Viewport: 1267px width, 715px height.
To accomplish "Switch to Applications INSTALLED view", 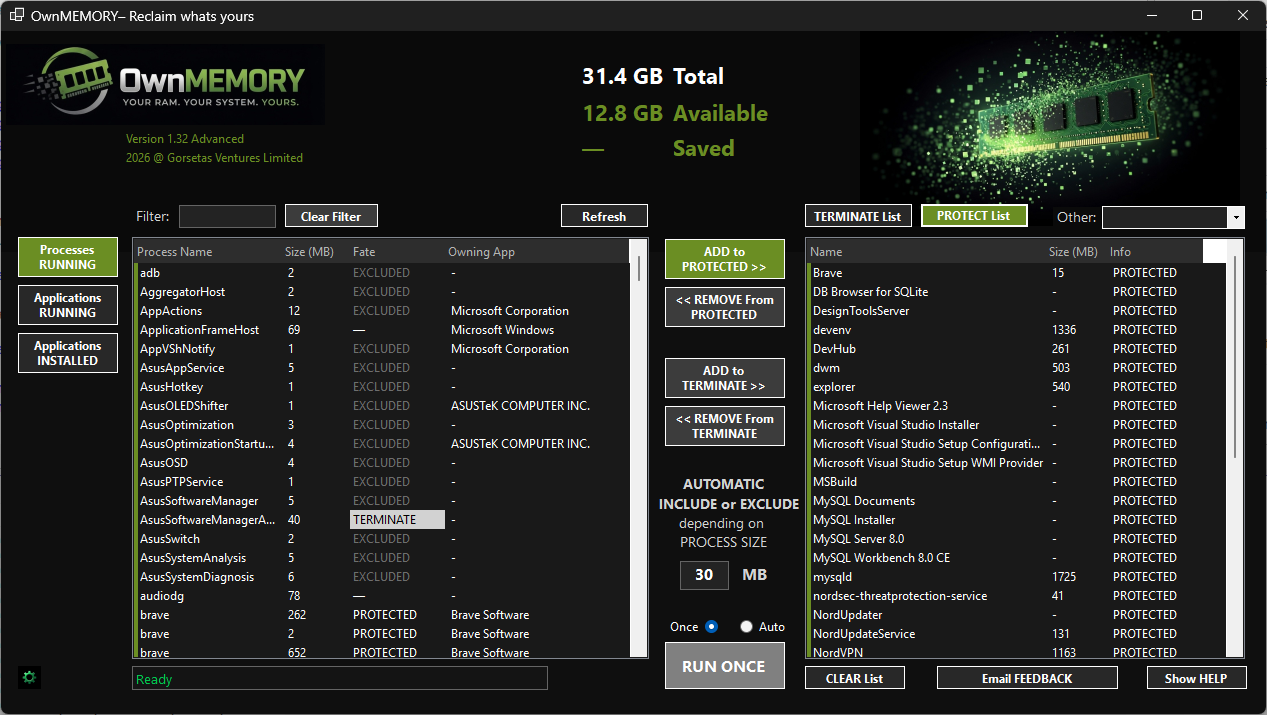I will pos(67,353).
